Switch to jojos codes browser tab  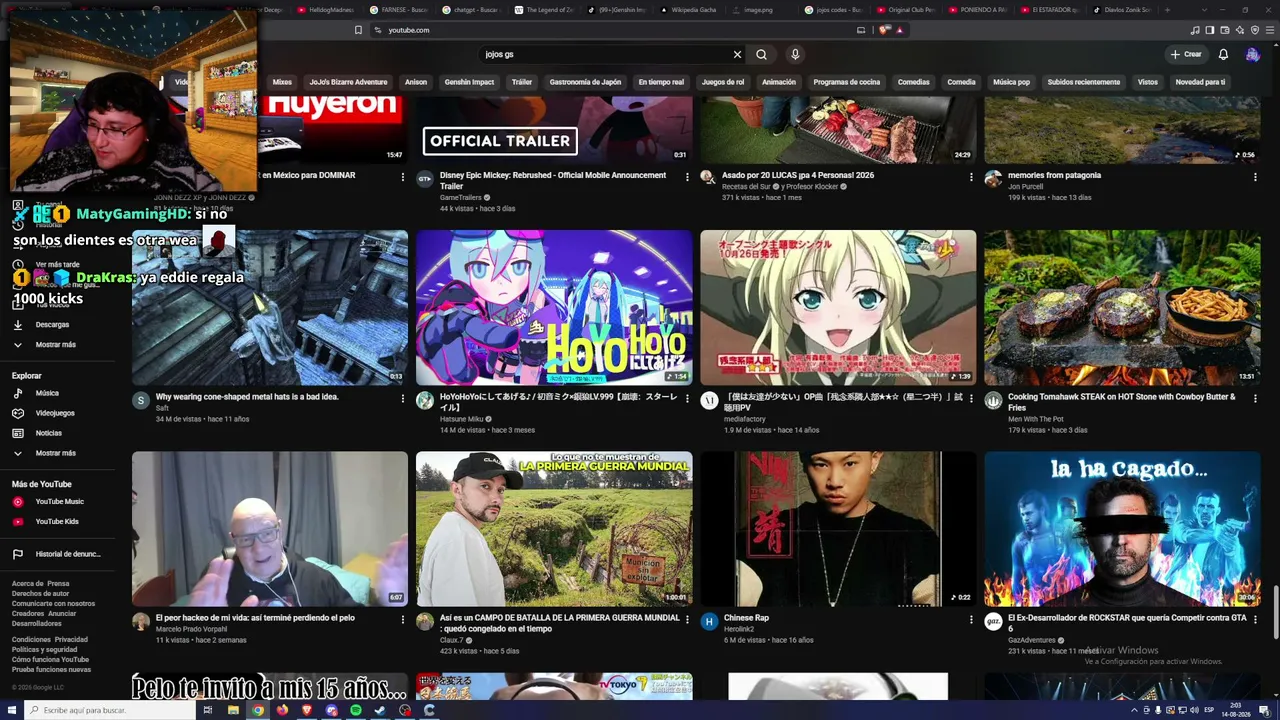coord(832,10)
